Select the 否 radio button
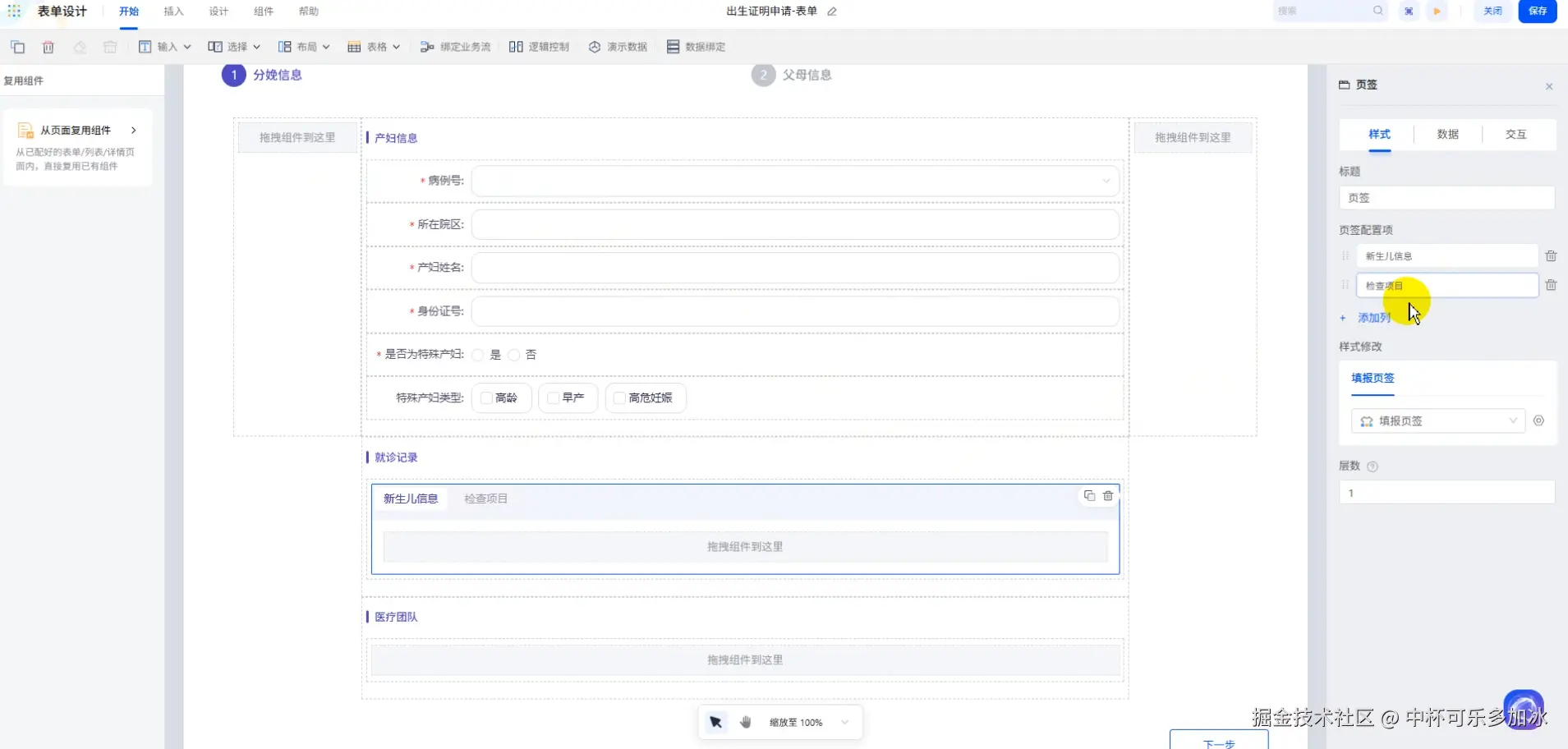 [514, 355]
